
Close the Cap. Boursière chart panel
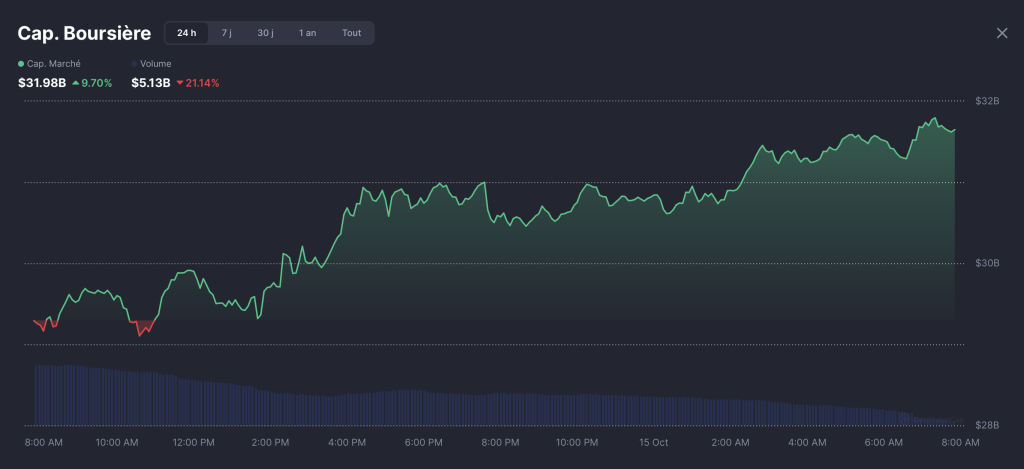pyautogui.click(x=1002, y=33)
